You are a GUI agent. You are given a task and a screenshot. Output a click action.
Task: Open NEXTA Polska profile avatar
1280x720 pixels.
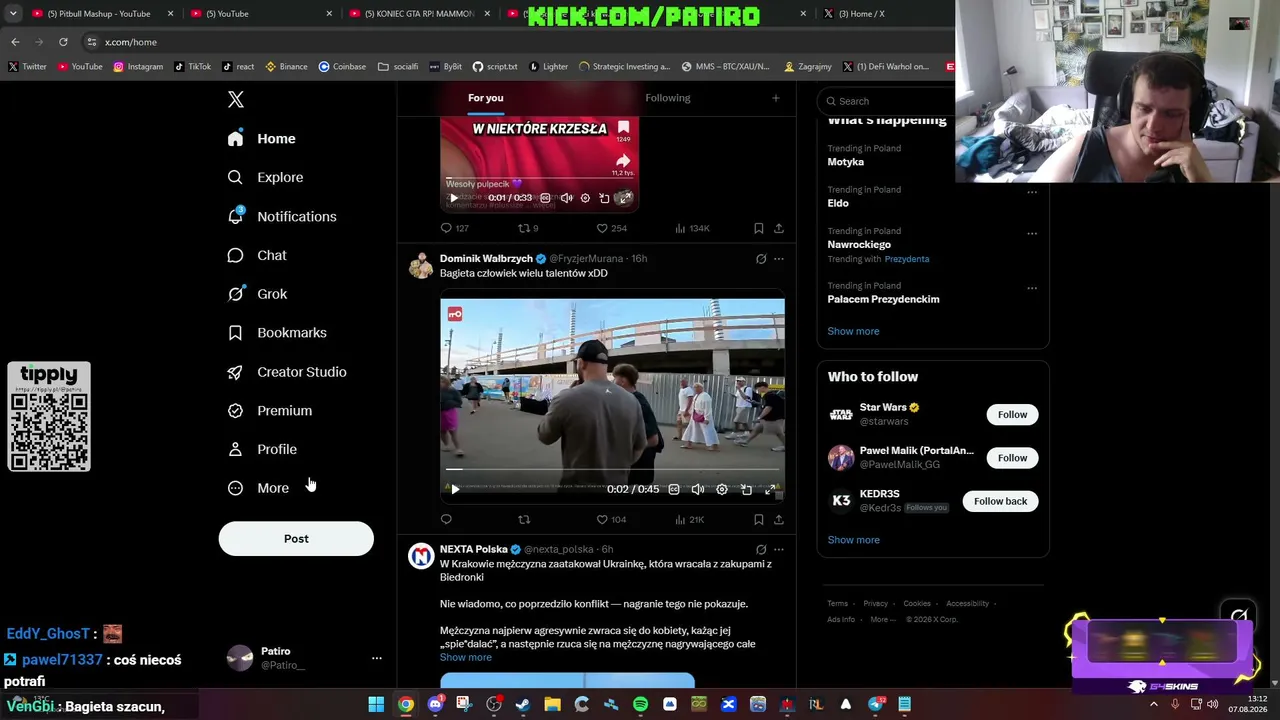(421, 556)
